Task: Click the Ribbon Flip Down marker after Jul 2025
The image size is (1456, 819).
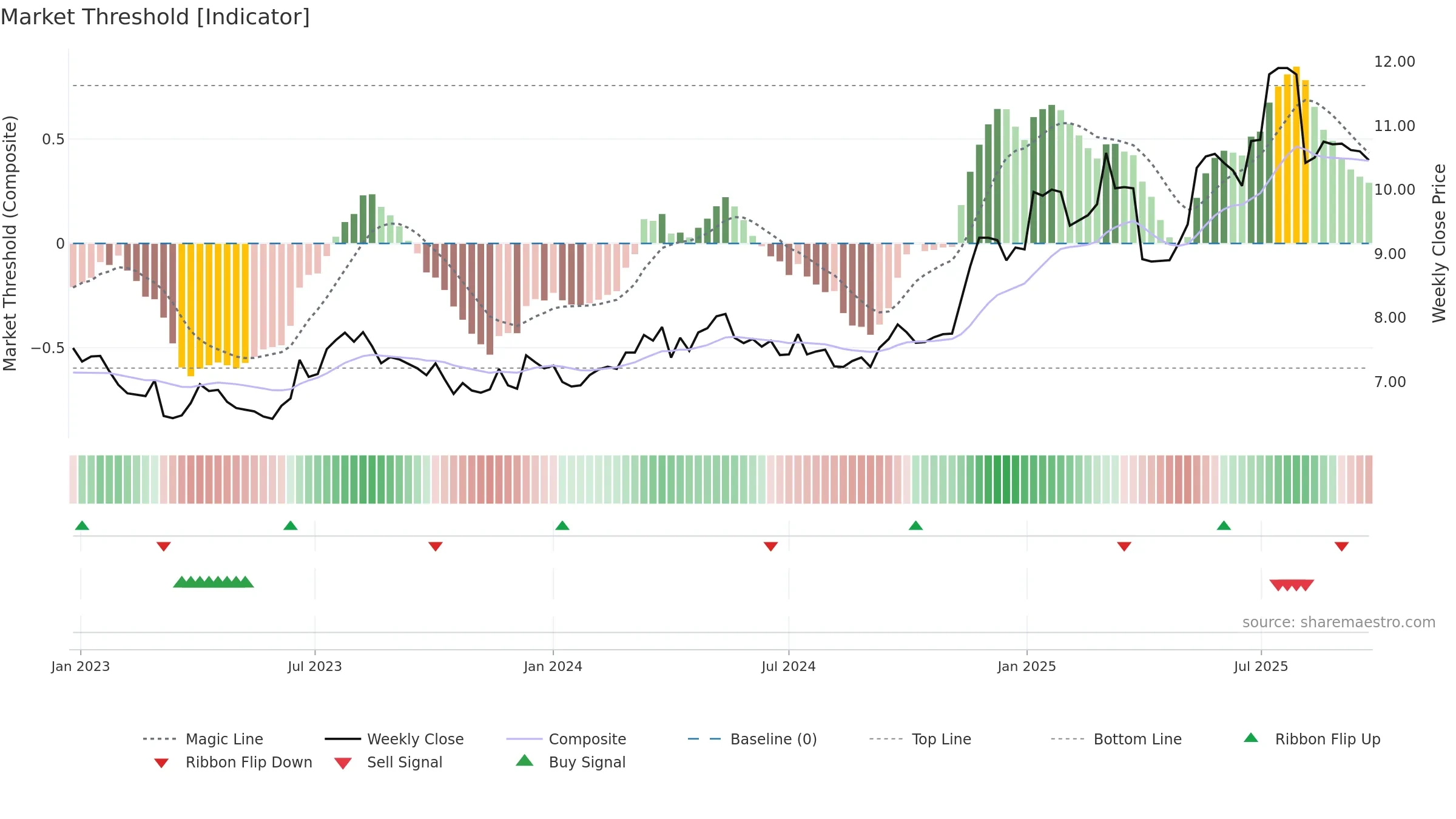Action: coord(1342,547)
